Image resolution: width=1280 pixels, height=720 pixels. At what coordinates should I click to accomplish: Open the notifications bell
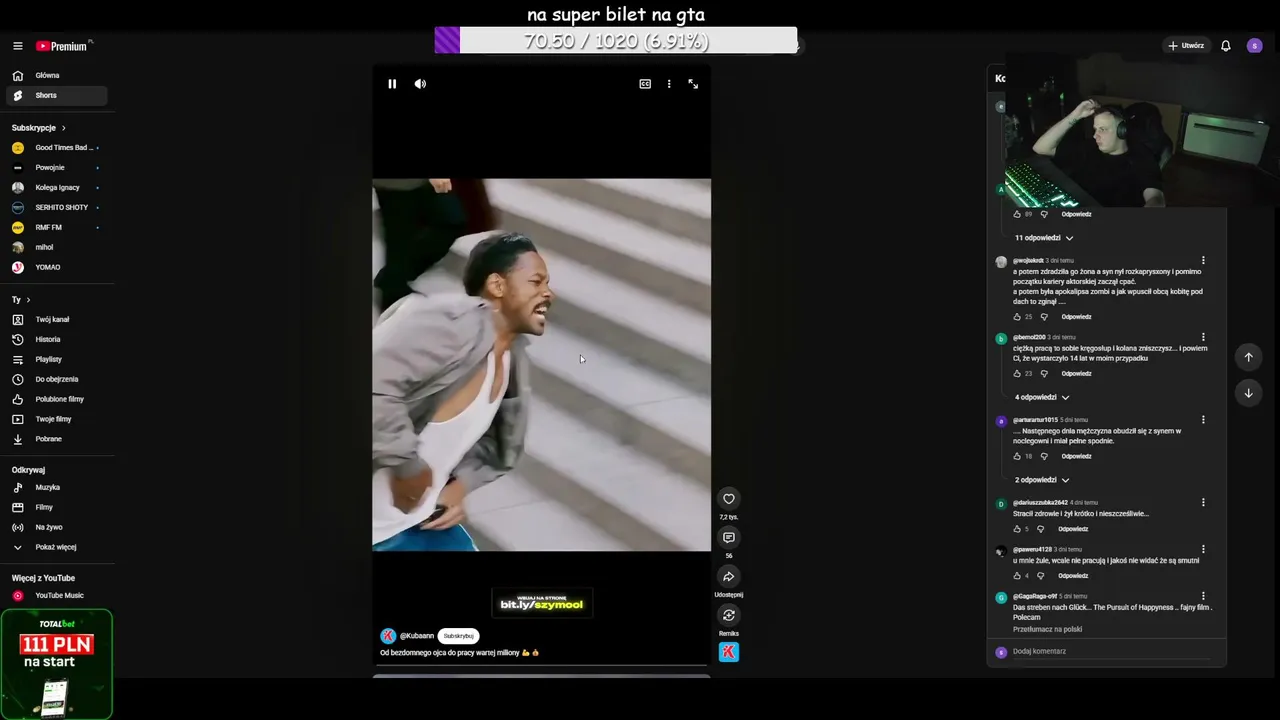[1226, 46]
